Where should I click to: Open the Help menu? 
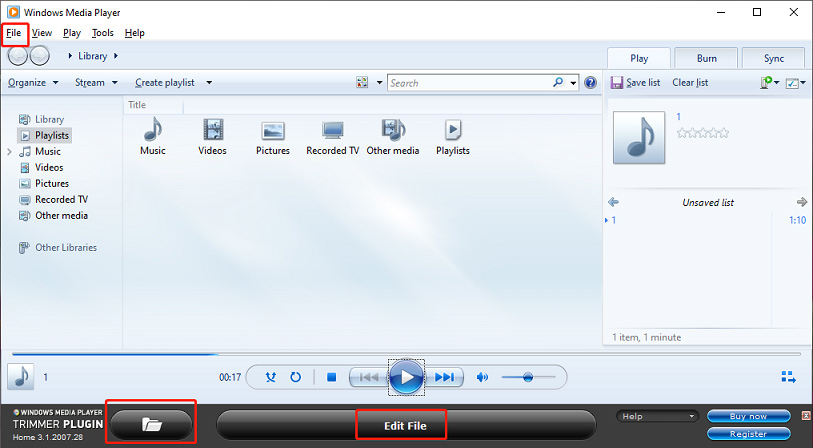[134, 33]
